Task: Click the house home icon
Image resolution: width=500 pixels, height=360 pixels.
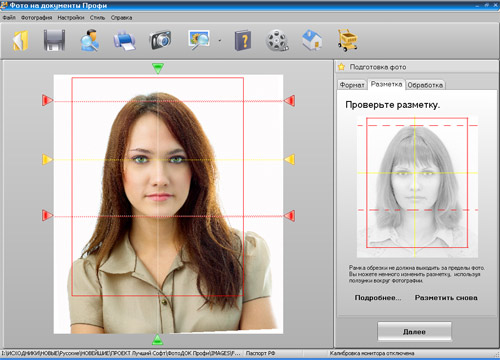Action: tap(312, 40)
